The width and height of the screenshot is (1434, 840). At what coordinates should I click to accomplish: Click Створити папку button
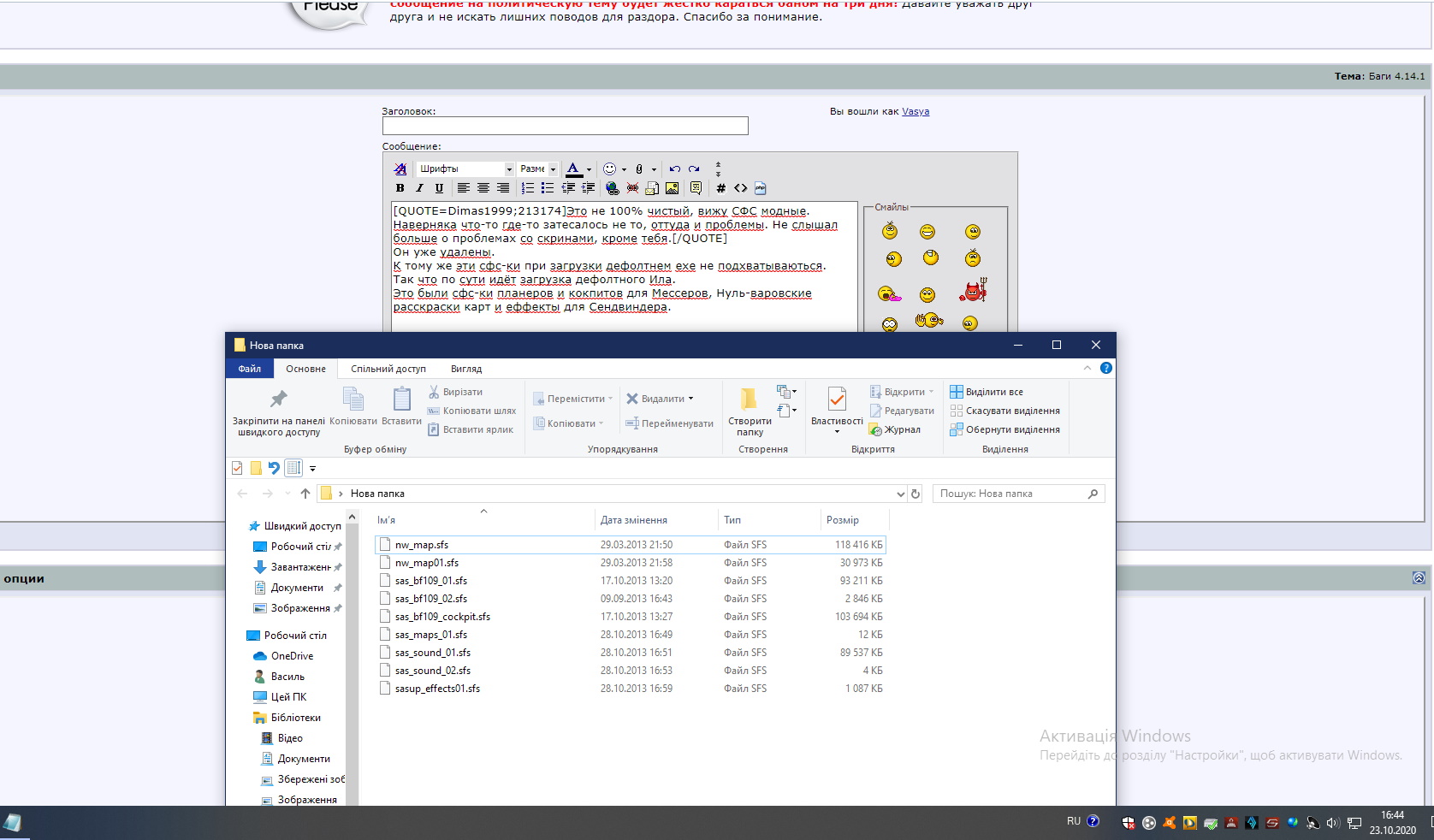[750, 412]
